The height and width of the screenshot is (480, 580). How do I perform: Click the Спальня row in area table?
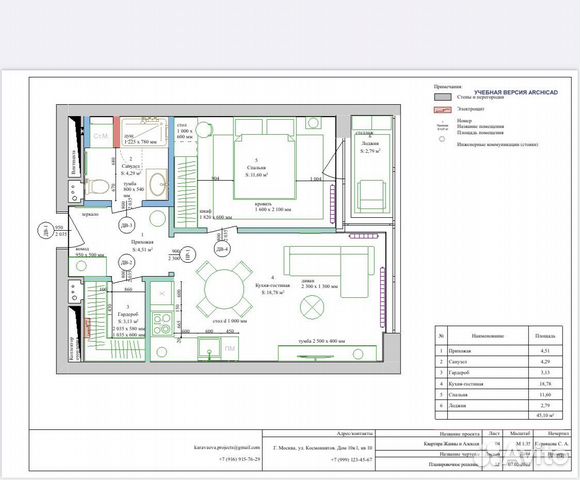pyautogui.click(x=499, y=395)
